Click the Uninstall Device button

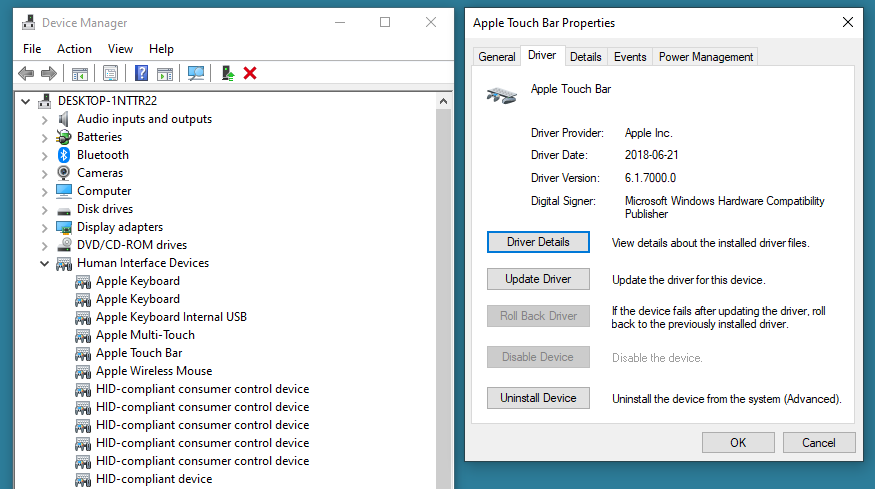pyautogui.click(x=538, y=397)
